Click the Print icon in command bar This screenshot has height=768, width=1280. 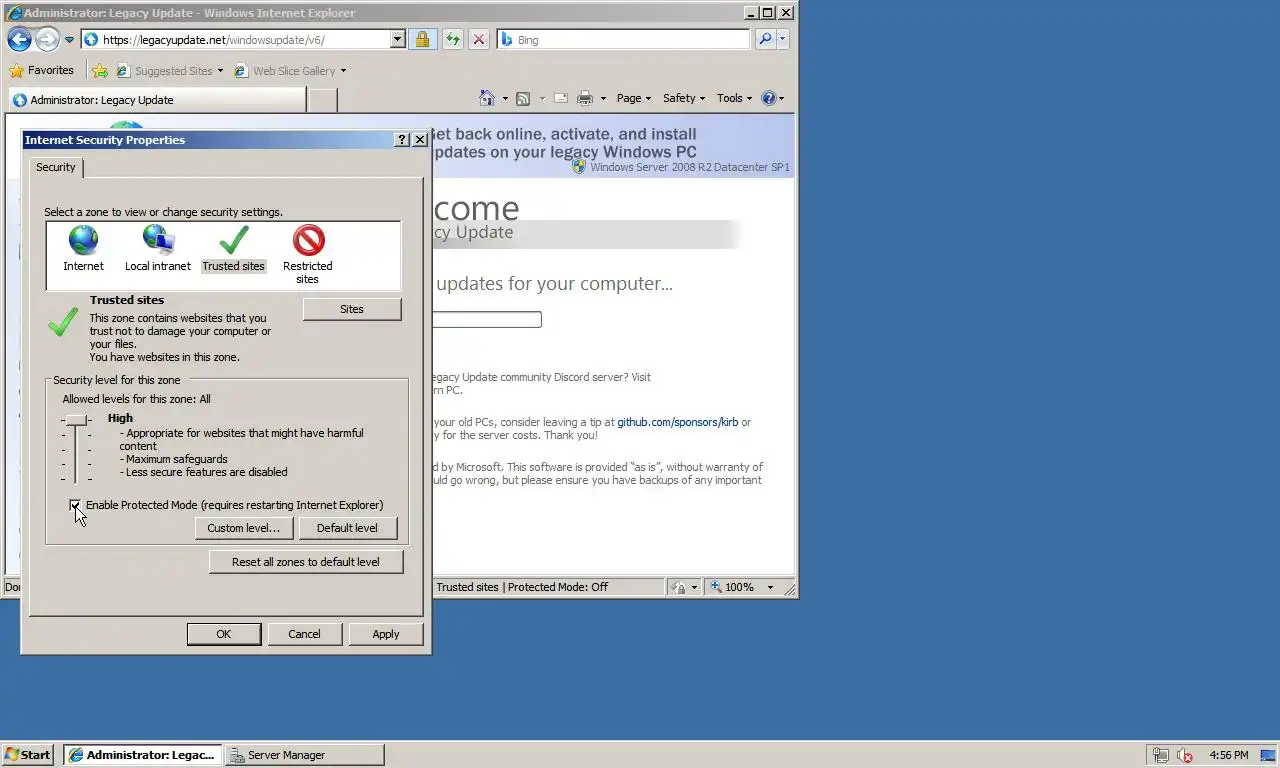click(585, 98)
